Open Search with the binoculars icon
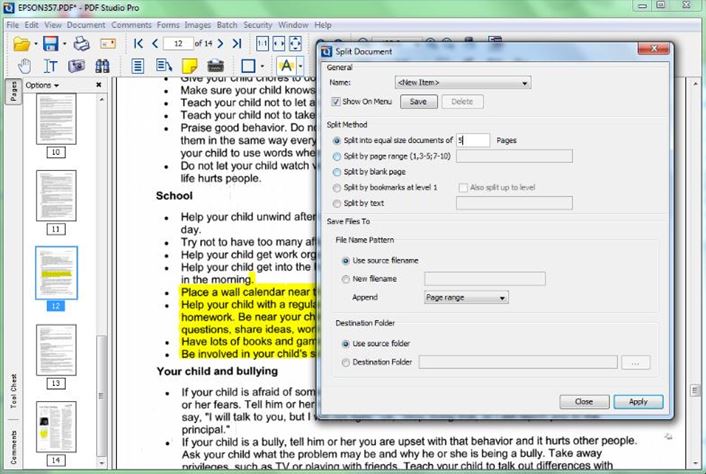The width and height of the screenshot is (706, 474). point(102,66)
